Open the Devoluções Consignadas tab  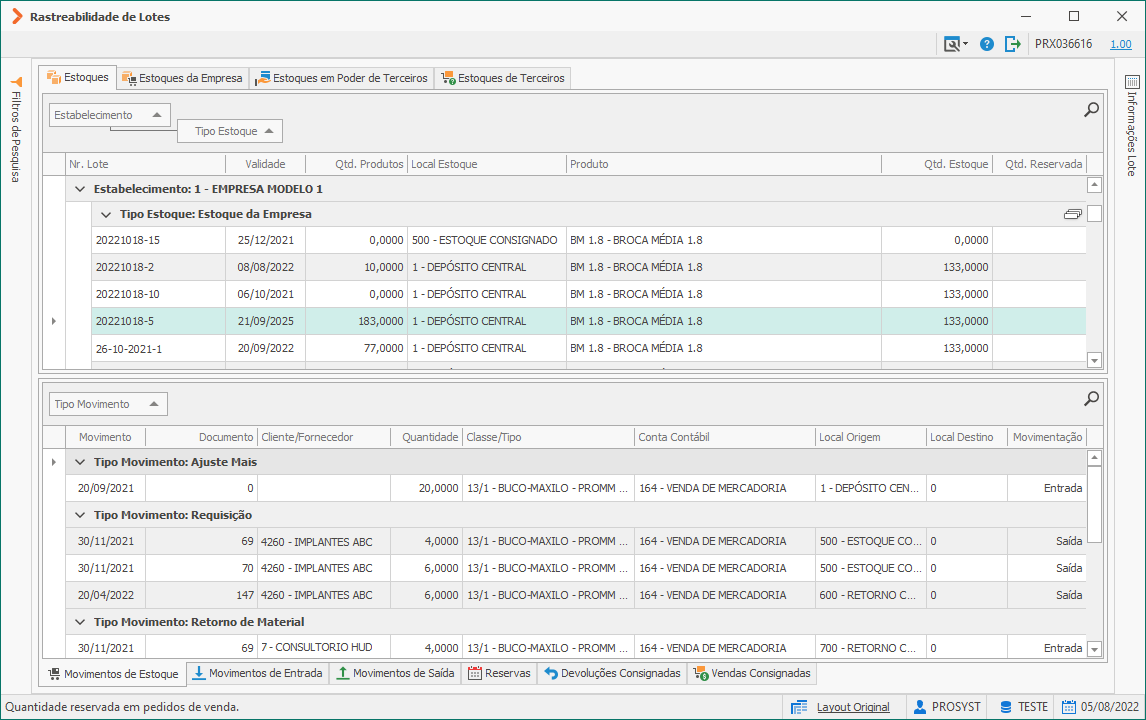click(x=612, y=673)
